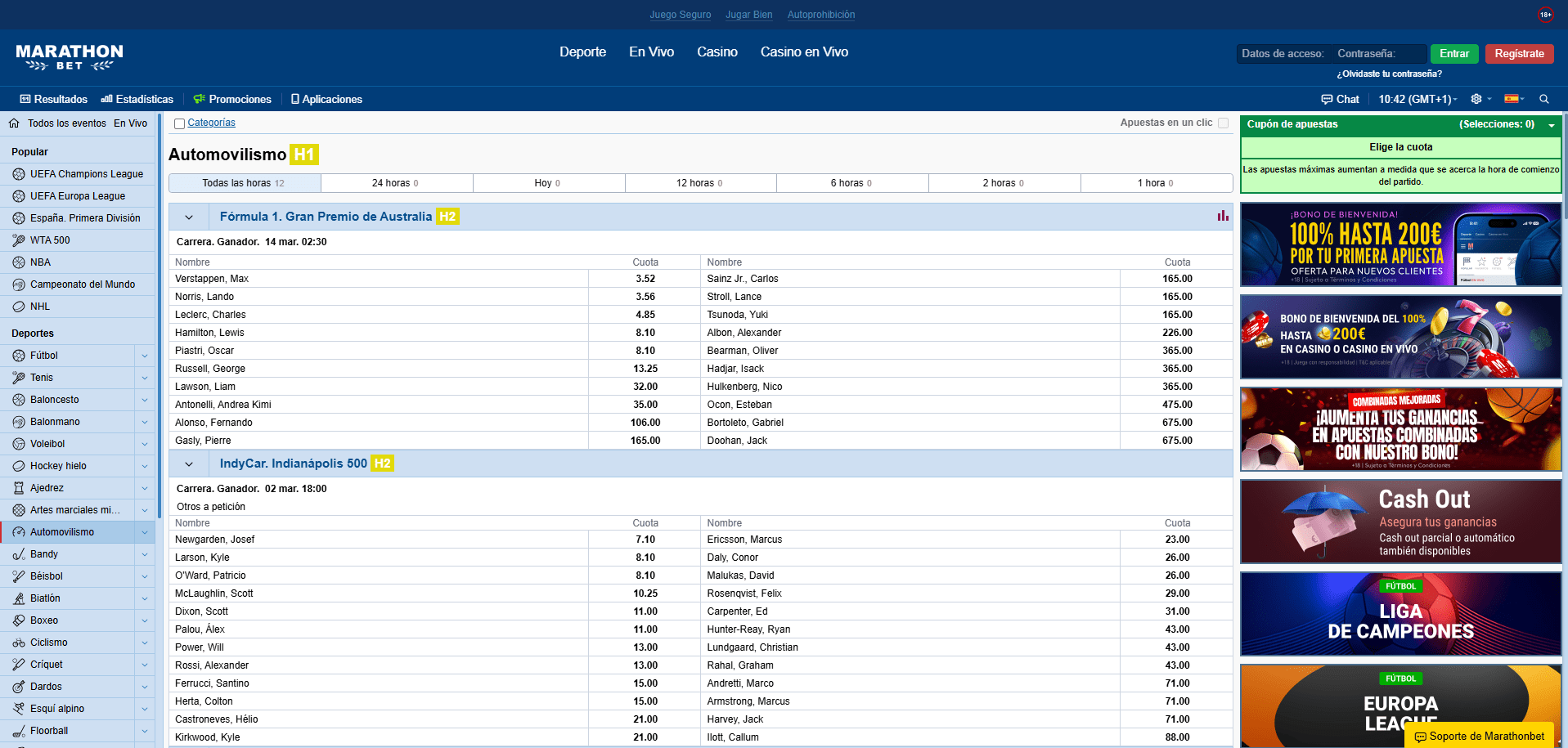The width and height of the screenshot is (1568, 748).
Task: Open the Liga de Campeones banner
Action: (x=1400, y=614)
